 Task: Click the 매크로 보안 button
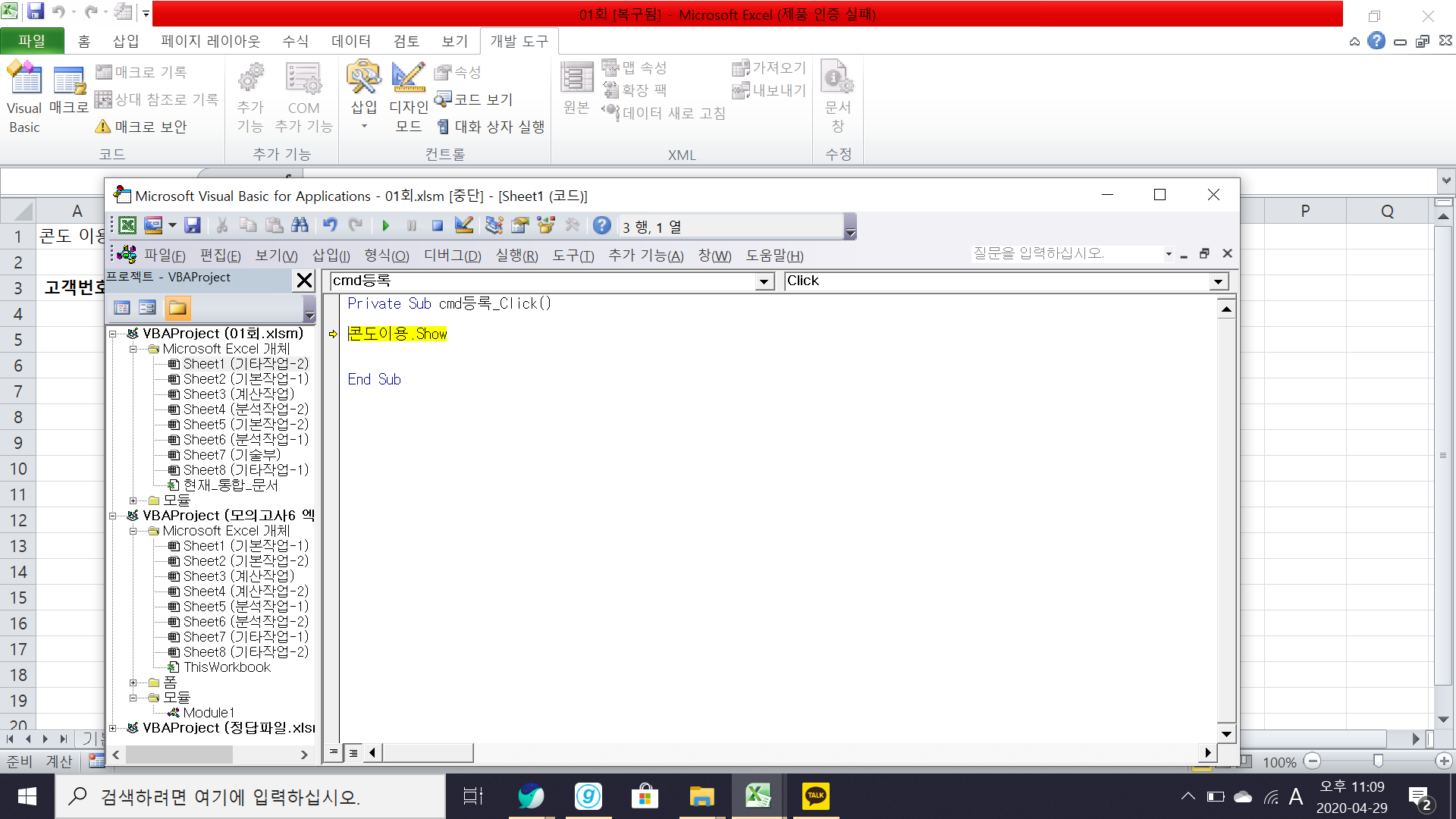(142, 127)
